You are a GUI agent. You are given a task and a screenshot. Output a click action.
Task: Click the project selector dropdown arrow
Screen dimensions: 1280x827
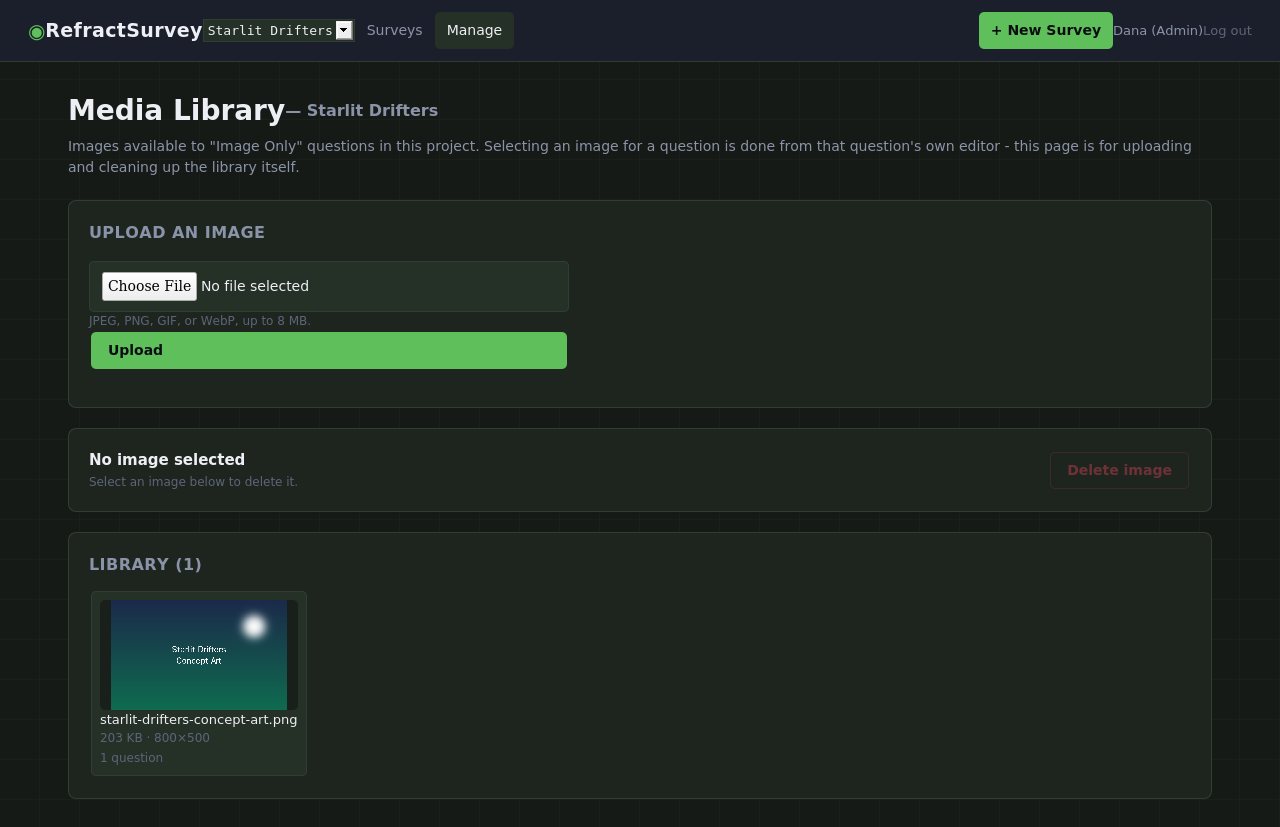[344, 30]
